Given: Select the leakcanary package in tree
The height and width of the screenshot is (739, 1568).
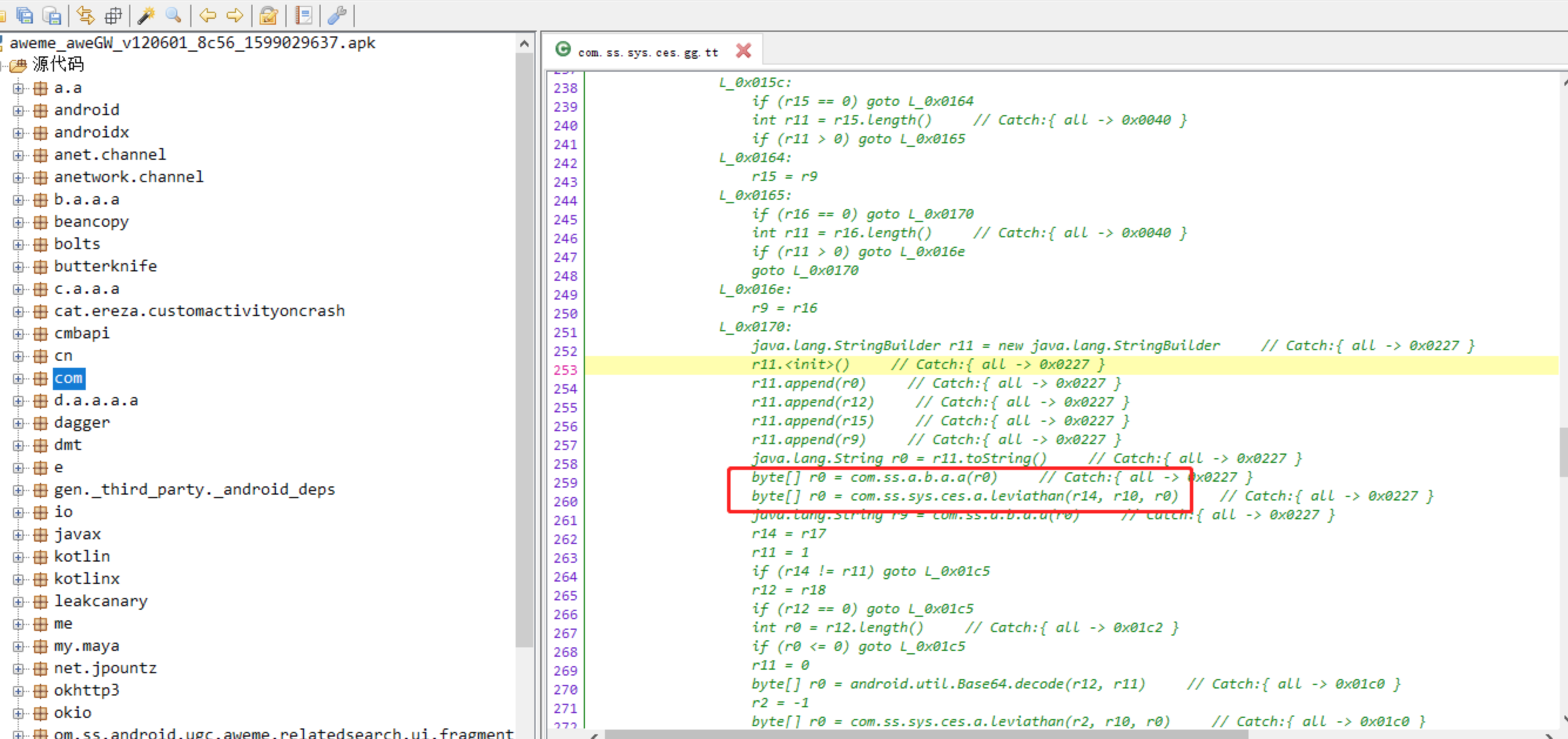Looking at the screenshot, I should [x=100, y=601].
